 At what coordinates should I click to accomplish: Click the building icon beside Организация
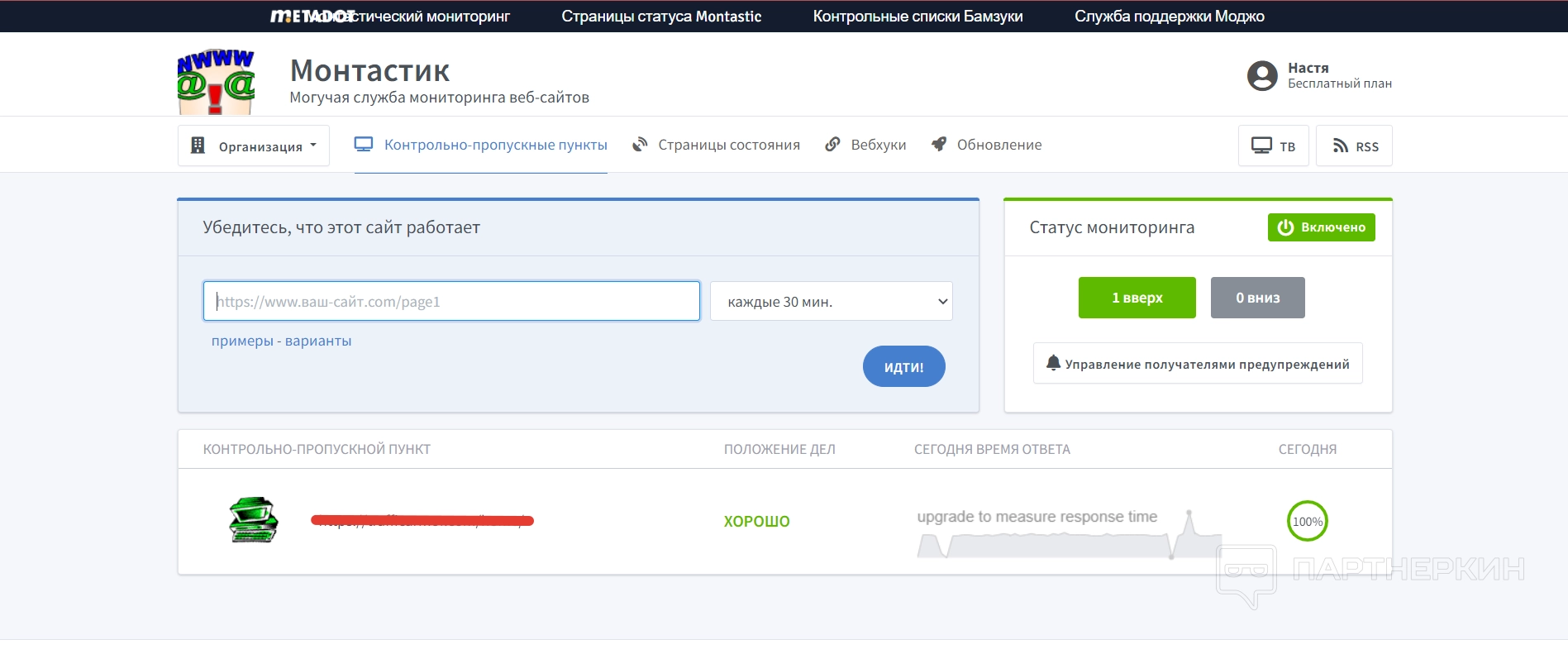coord(198,146)
